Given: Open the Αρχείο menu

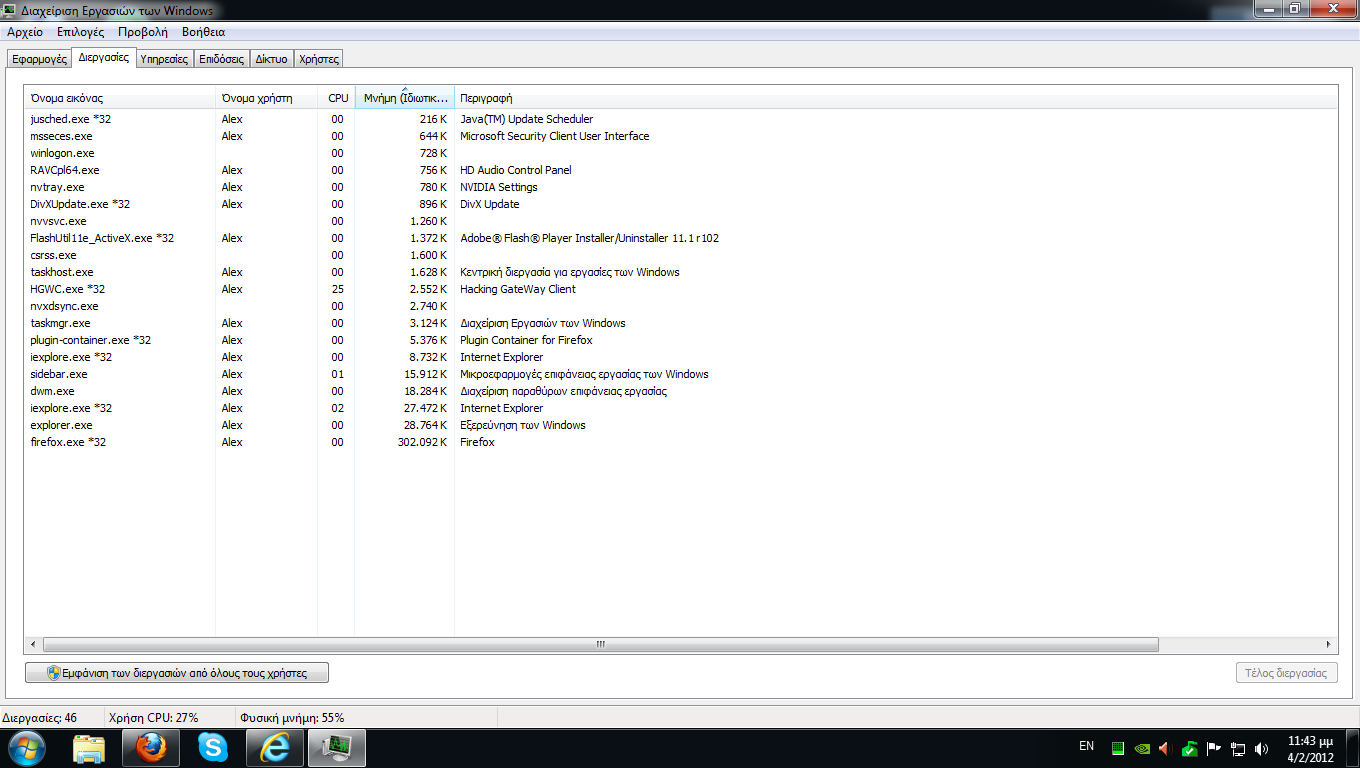Looking at the screenshot, I should click(x=25, y=32).
